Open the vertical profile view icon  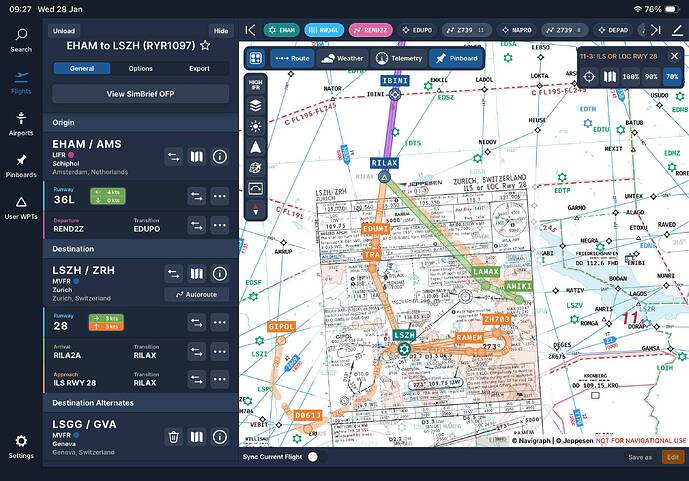(255, 189)
